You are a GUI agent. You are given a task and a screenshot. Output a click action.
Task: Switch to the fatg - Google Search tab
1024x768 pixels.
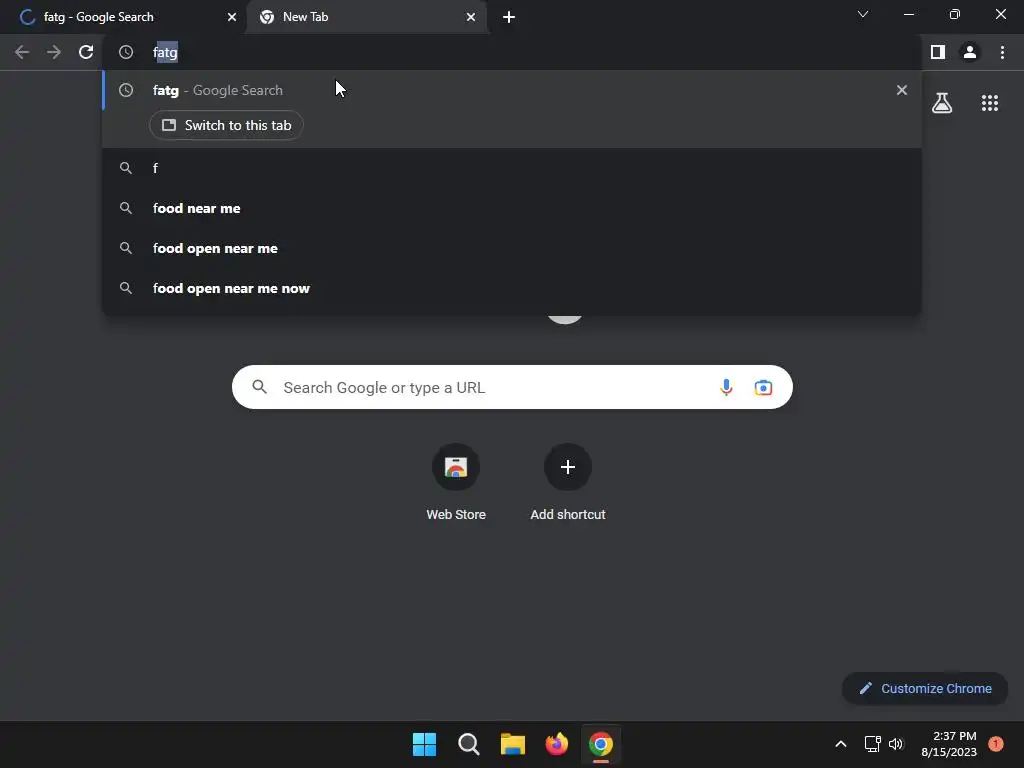[124, 17]
